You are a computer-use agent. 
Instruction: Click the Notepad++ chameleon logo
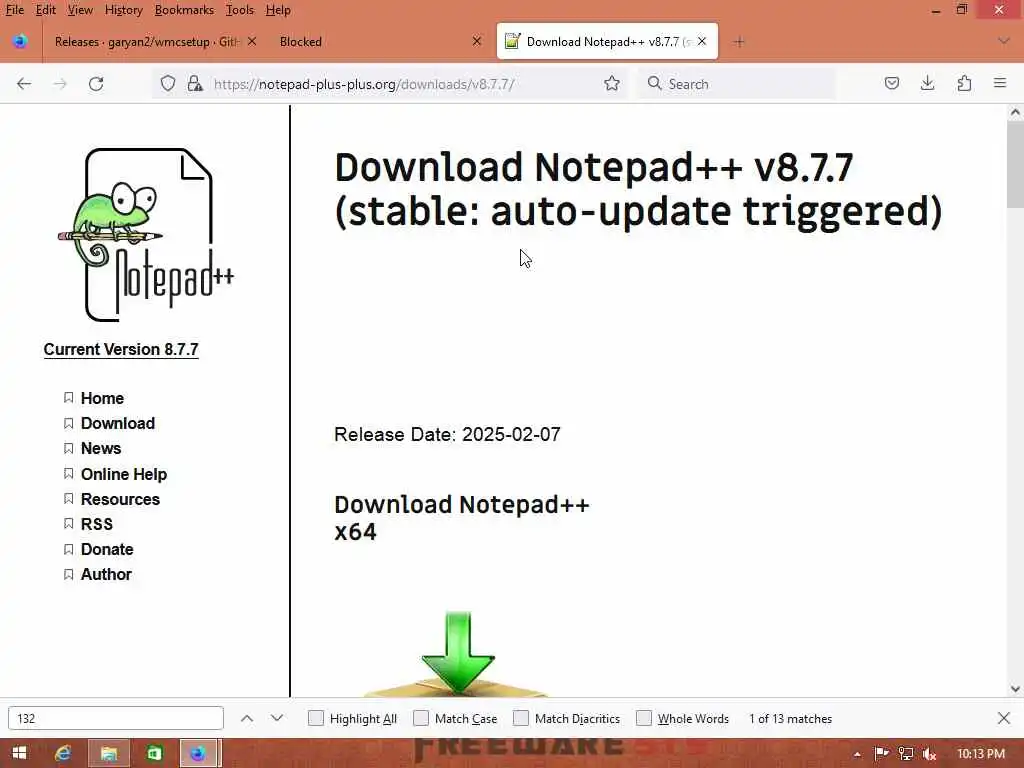click(x=146, y=235)
